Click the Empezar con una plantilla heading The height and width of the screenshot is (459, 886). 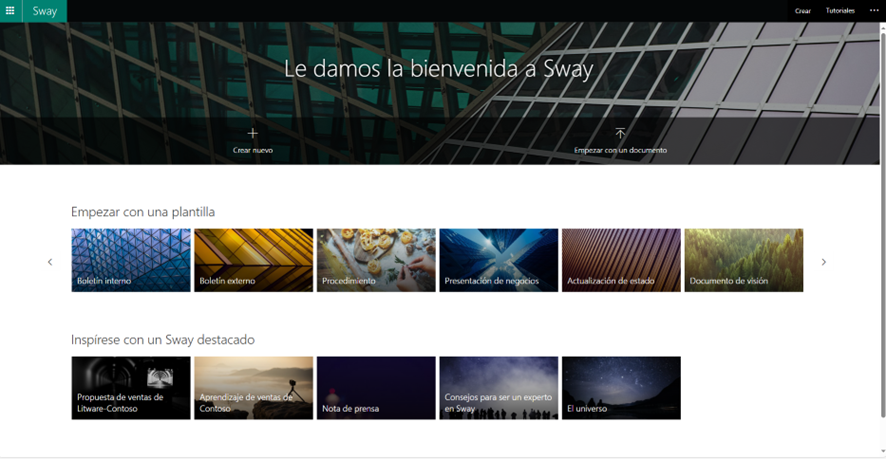coord(143,212)
